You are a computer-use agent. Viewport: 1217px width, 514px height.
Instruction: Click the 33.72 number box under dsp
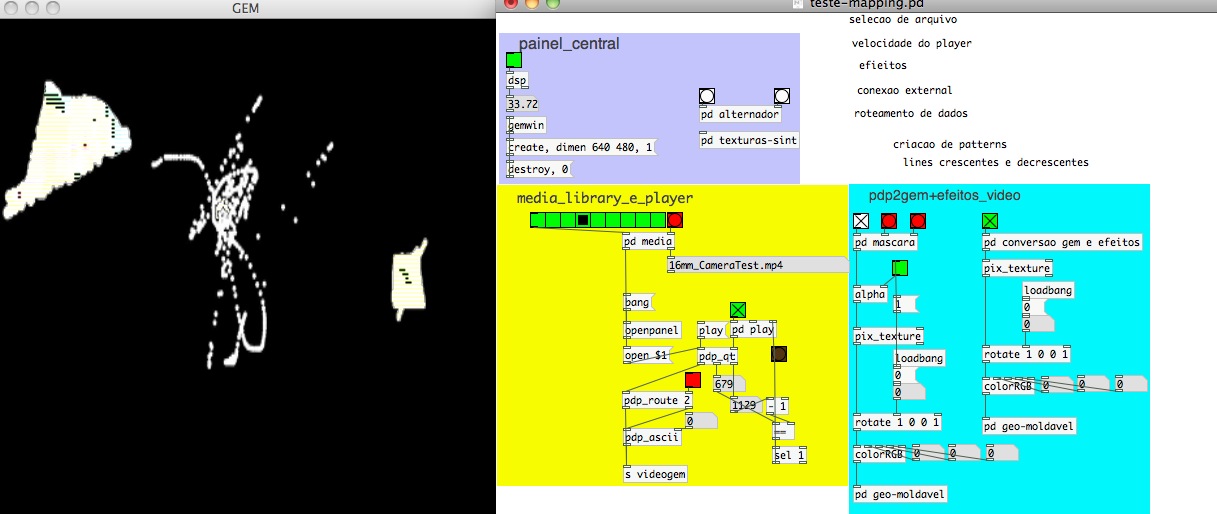click(523, 104)
